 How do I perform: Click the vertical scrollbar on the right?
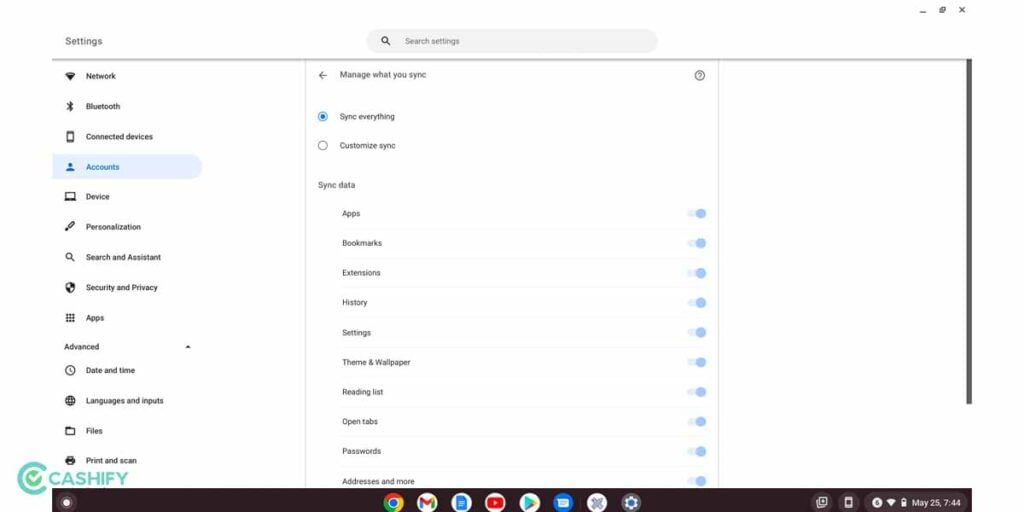click(x=968, y=231)
